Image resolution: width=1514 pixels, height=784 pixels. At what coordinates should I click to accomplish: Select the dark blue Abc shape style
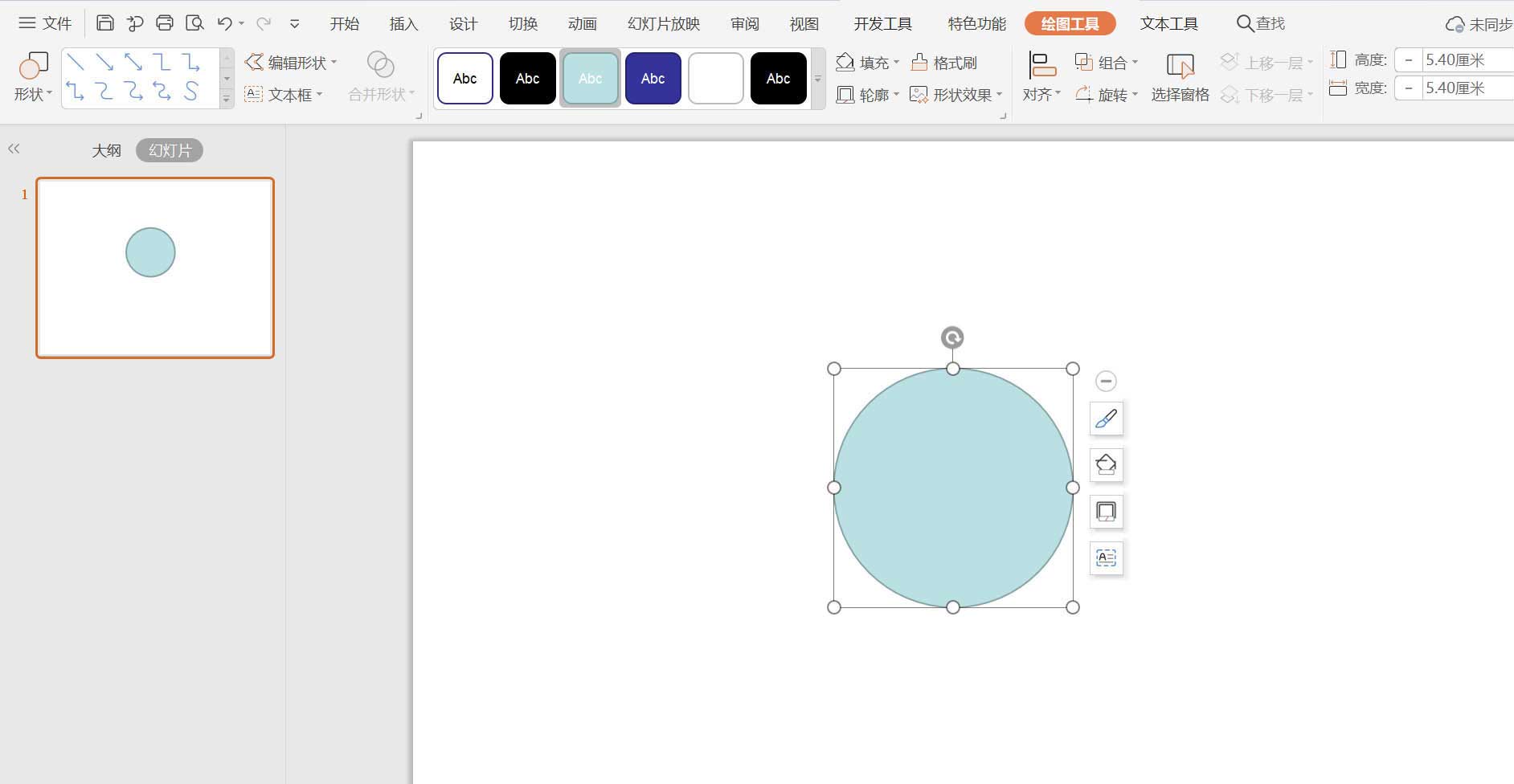click(x=653, y=78)
